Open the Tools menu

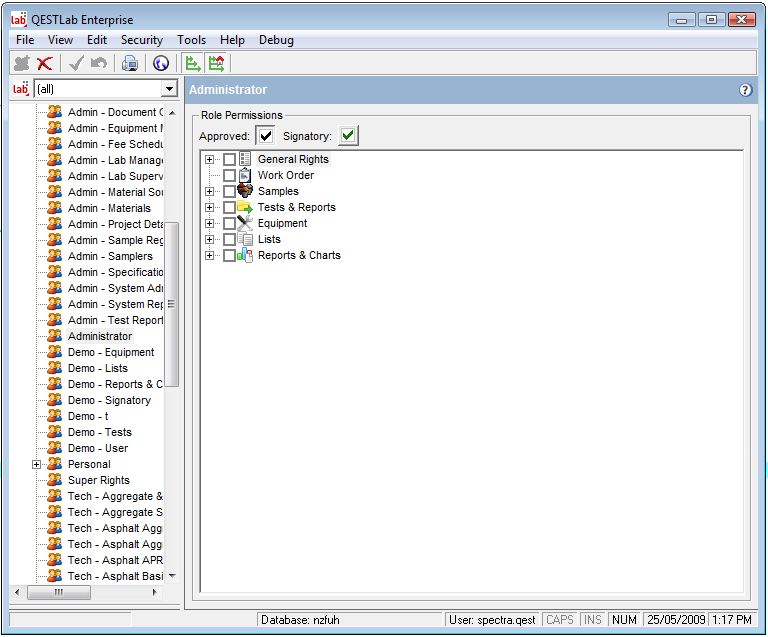click(191, 40)
